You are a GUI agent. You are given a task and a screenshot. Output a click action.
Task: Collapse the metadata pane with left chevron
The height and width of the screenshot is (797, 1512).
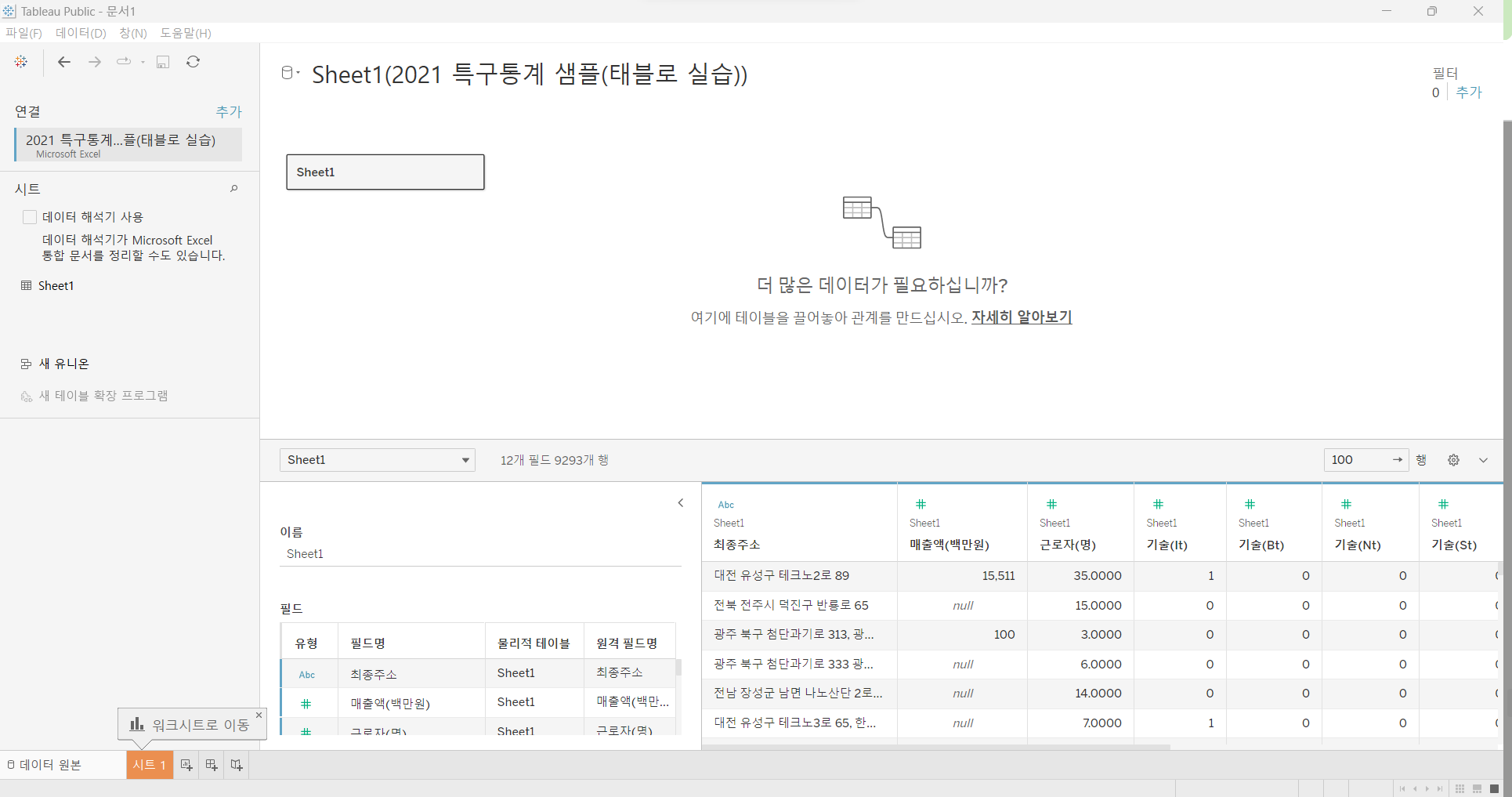[681, 503]
